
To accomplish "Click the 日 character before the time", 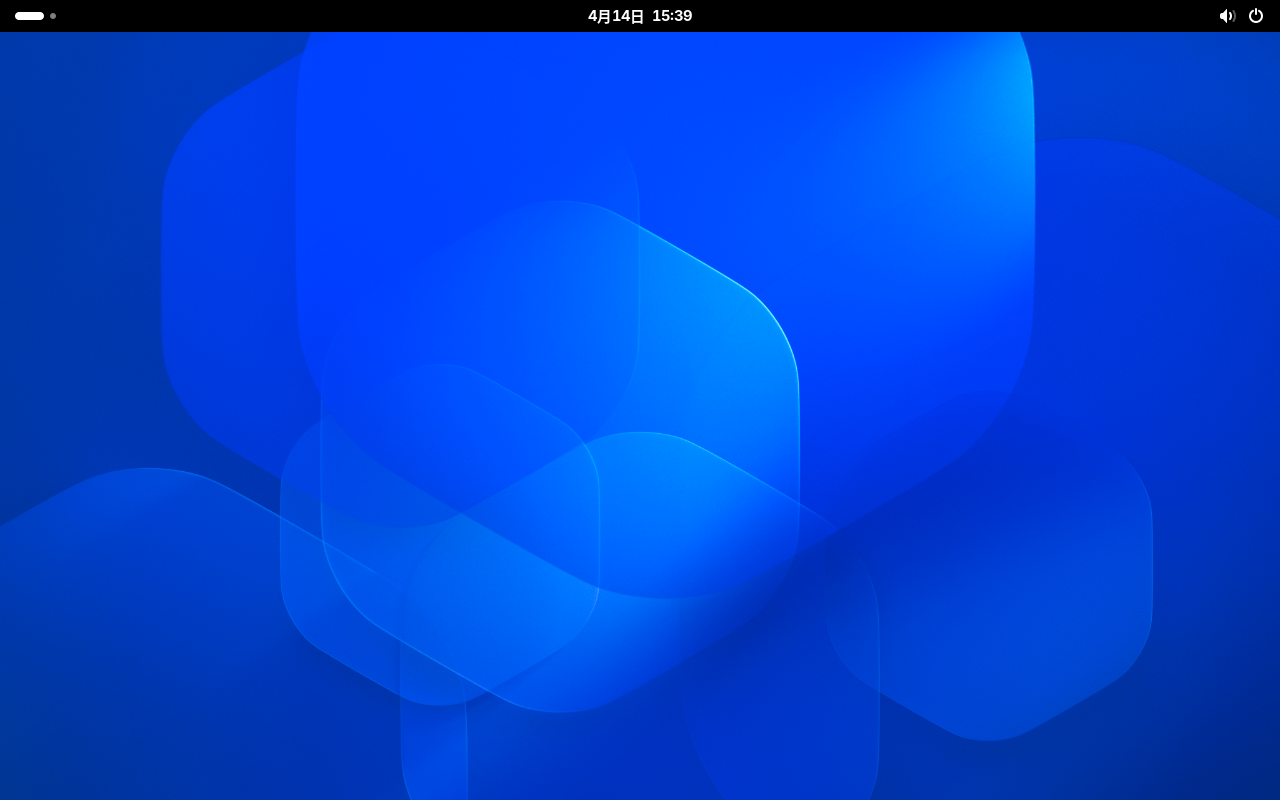I will [x=637, y=16].
